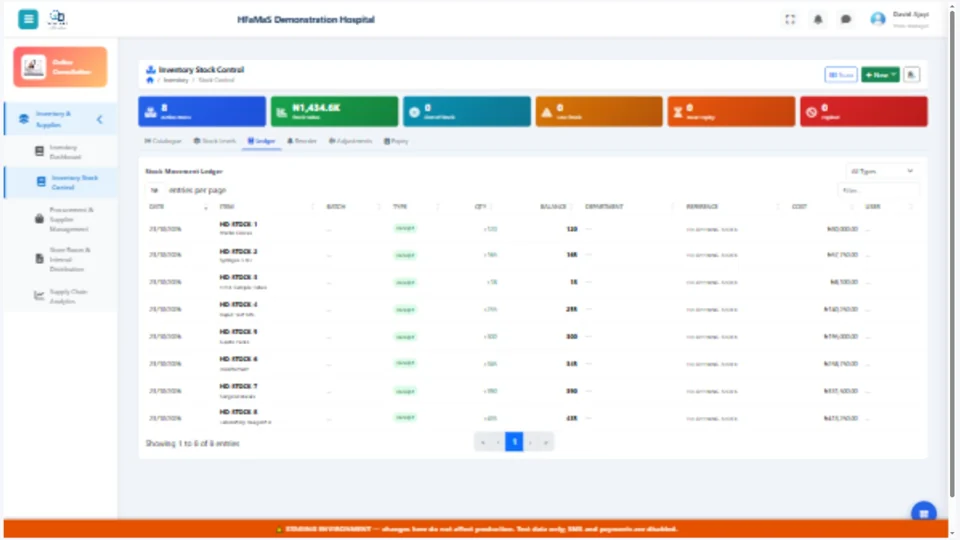
Task: Sort ledger by ITEM column
Action: point(266,207)
